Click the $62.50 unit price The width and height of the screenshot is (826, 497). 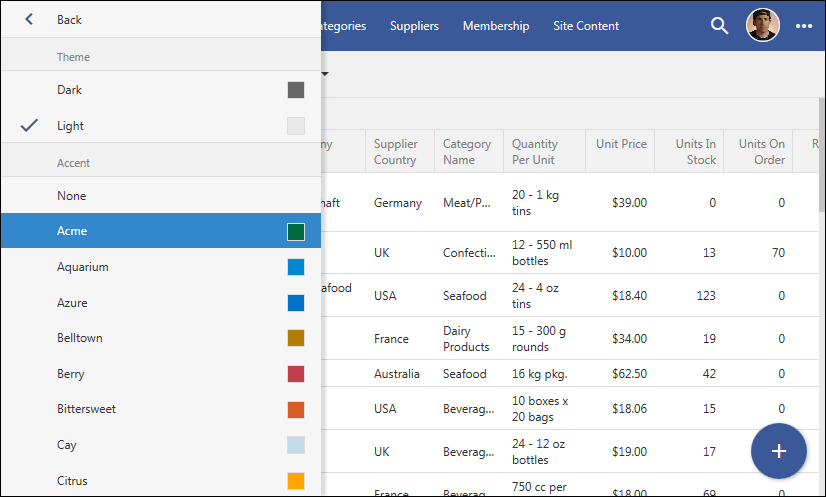pos(630,374)
